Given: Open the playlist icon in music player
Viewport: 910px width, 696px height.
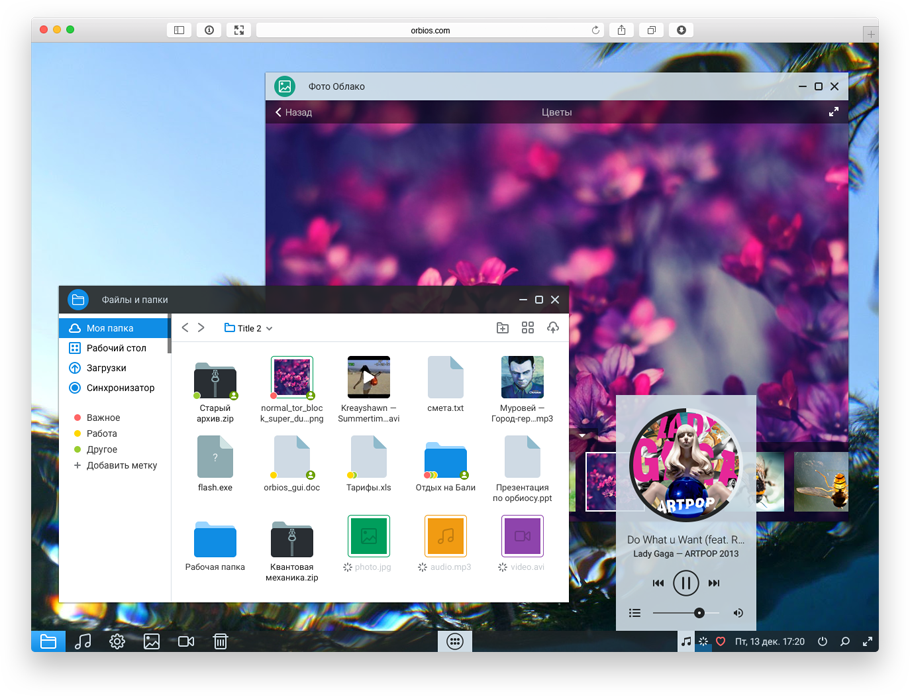Looking at the screenshot, I should point(634,613).
